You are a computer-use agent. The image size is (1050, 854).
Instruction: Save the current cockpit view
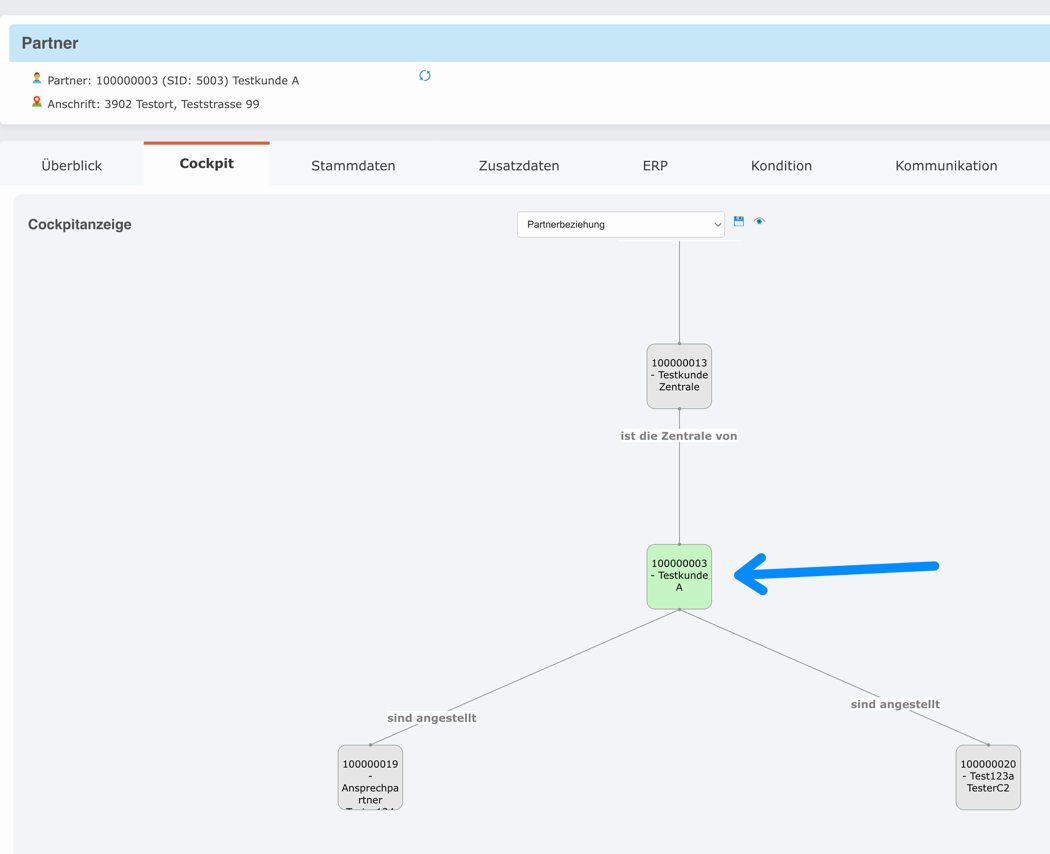[738, 221]
